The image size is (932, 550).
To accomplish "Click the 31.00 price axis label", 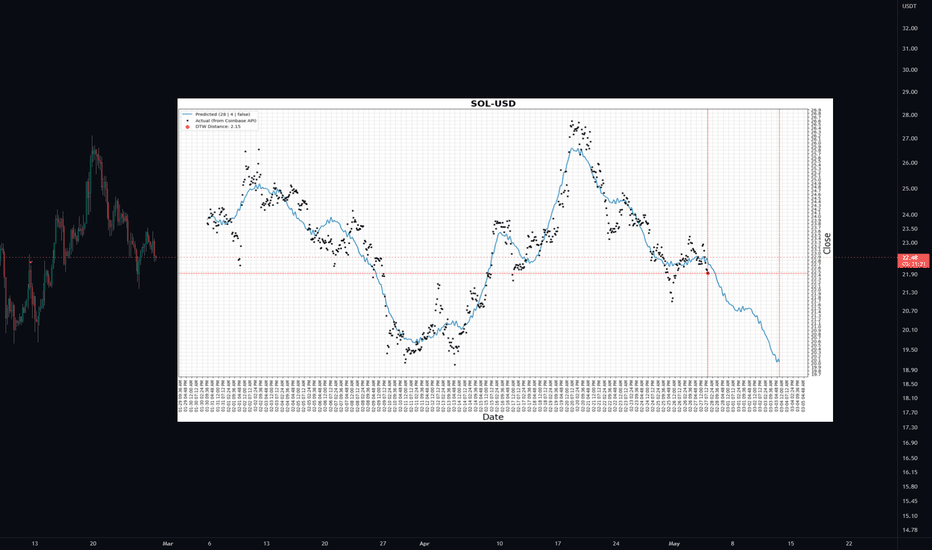I will click(909, 49).
